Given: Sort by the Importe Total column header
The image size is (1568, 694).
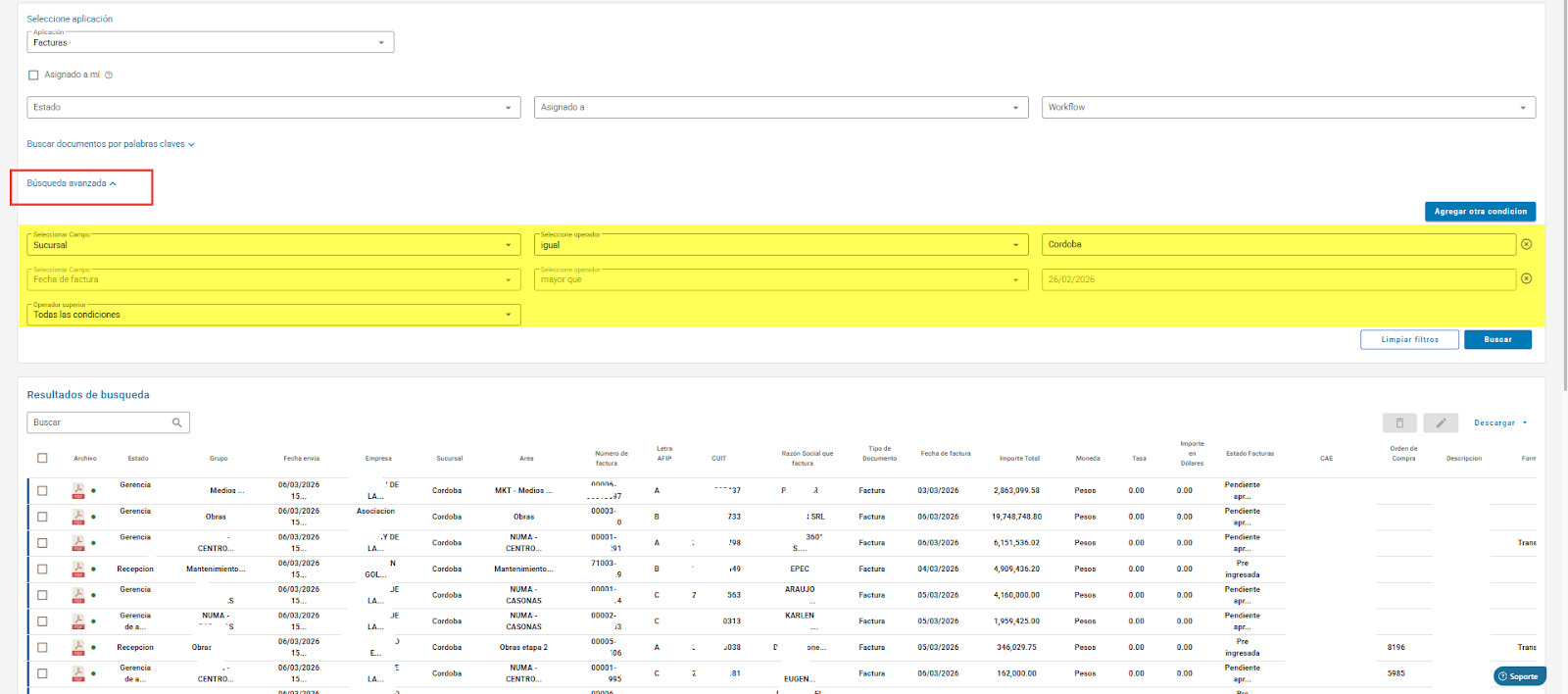Looking at the screenshot, I should pos(1019,458).
